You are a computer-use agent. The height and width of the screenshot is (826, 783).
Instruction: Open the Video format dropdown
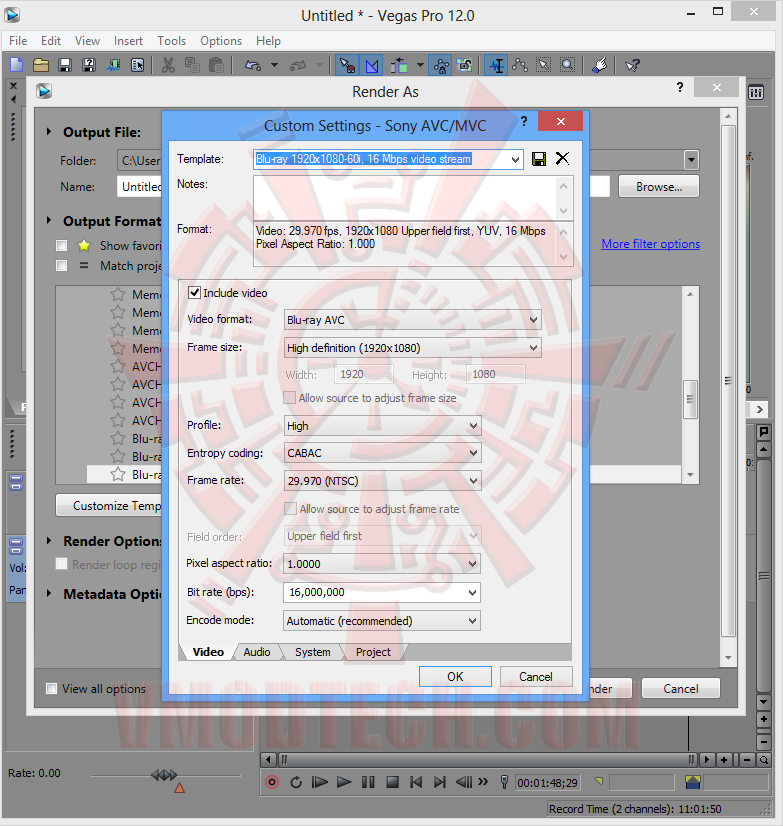click(x=533, y=320)
